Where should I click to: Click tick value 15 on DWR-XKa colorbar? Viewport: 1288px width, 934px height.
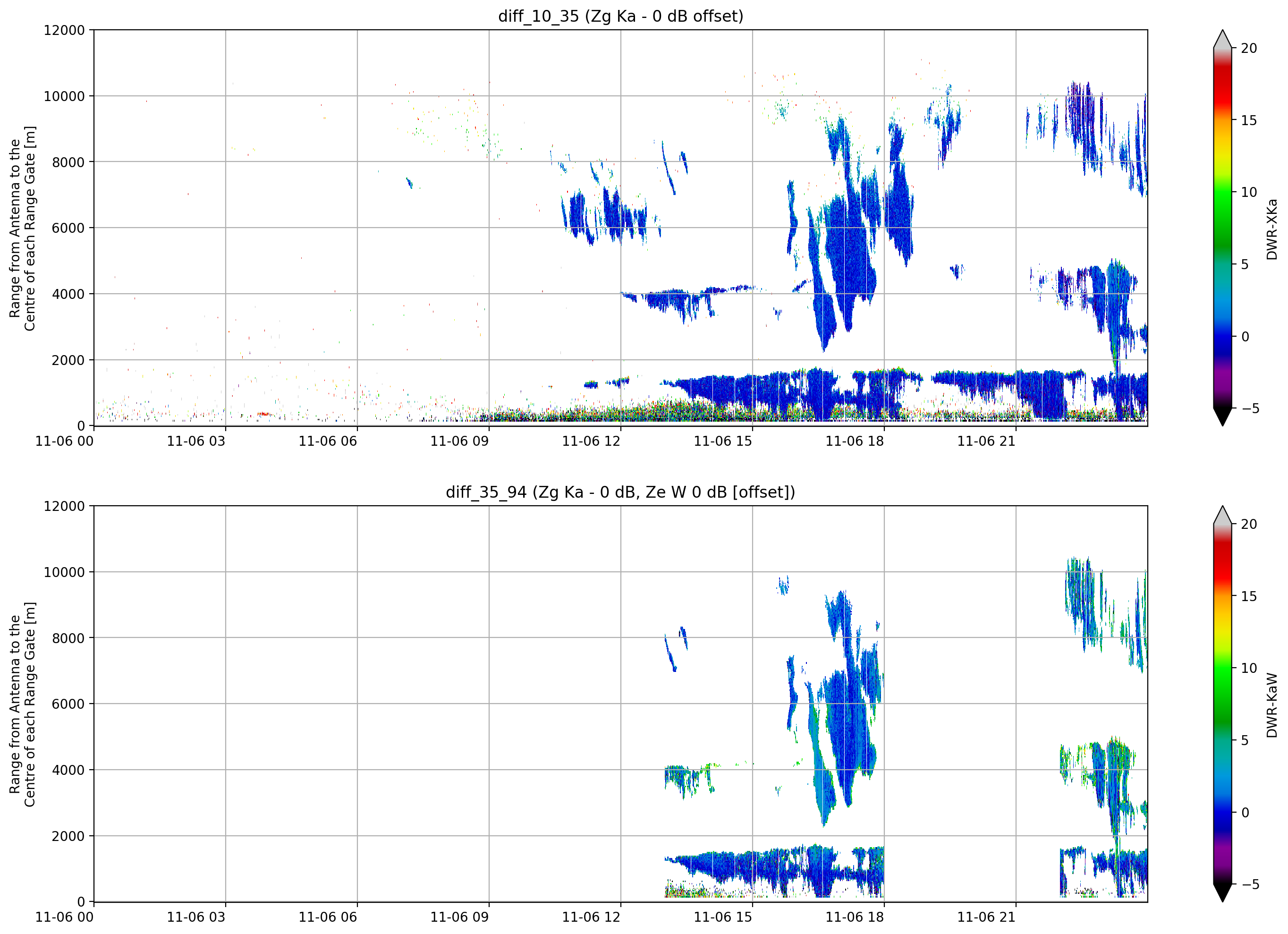pos(1249,120)
